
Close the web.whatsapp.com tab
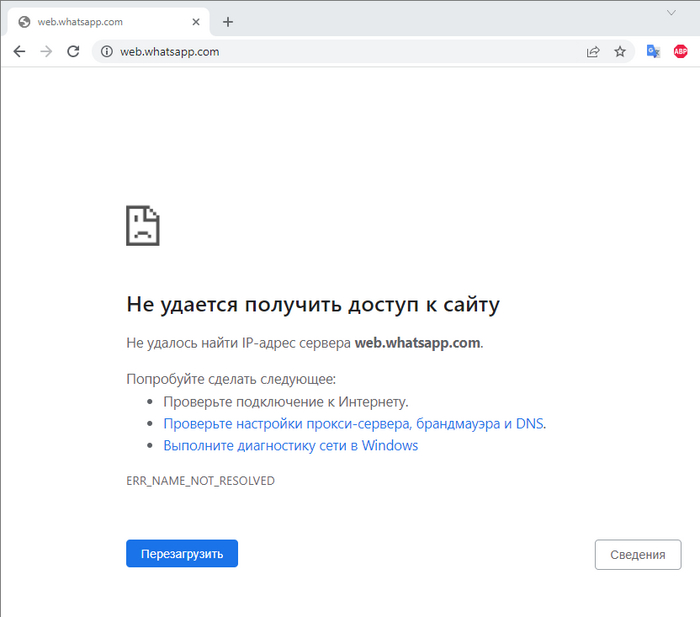(196, 22)
